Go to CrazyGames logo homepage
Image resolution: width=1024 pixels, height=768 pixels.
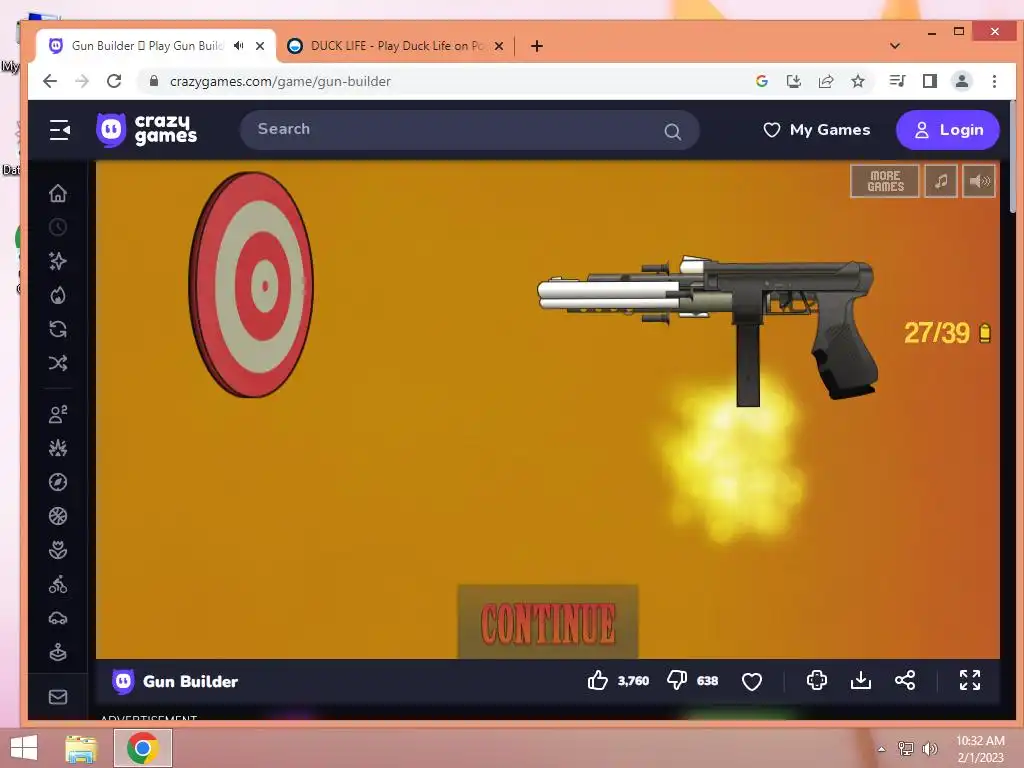[x=146, y=129]
